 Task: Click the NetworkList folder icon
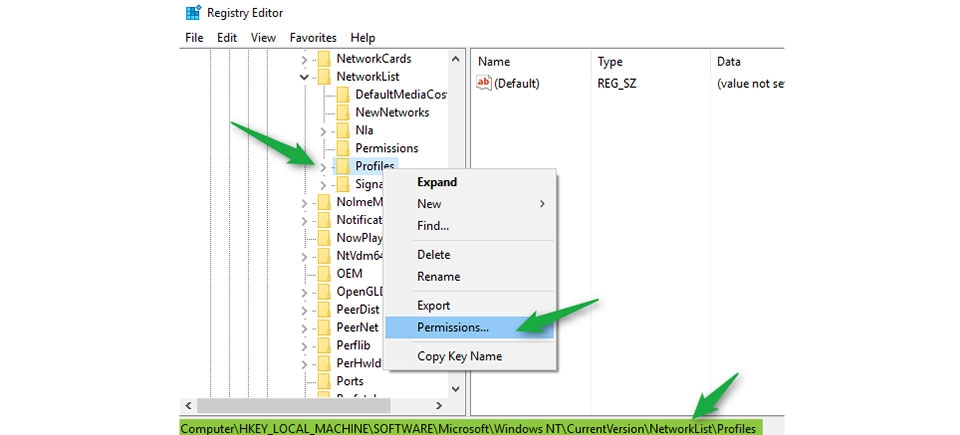tap(324, 77)
